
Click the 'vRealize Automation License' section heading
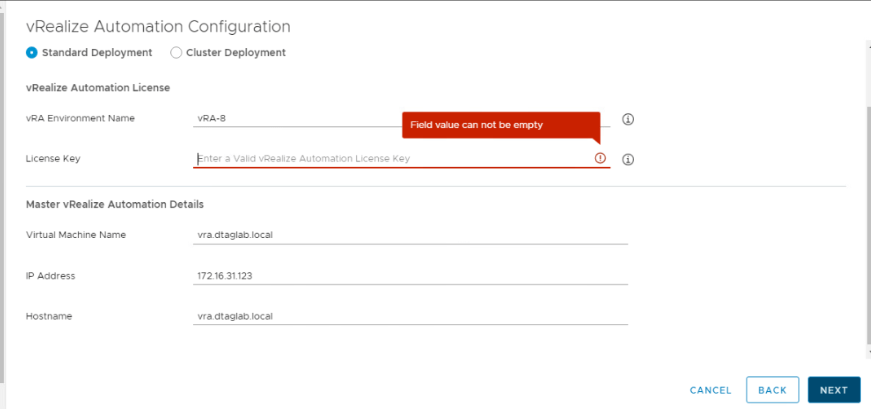98,87
